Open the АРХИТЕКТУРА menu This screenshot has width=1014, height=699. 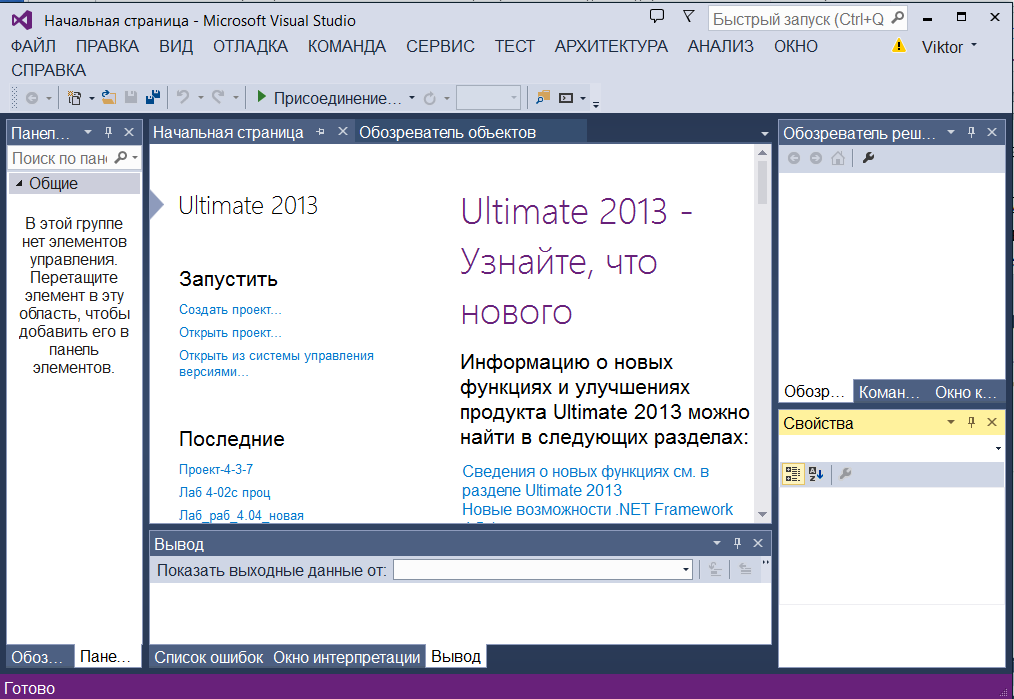pyautogui.click(x=611, y=47)
